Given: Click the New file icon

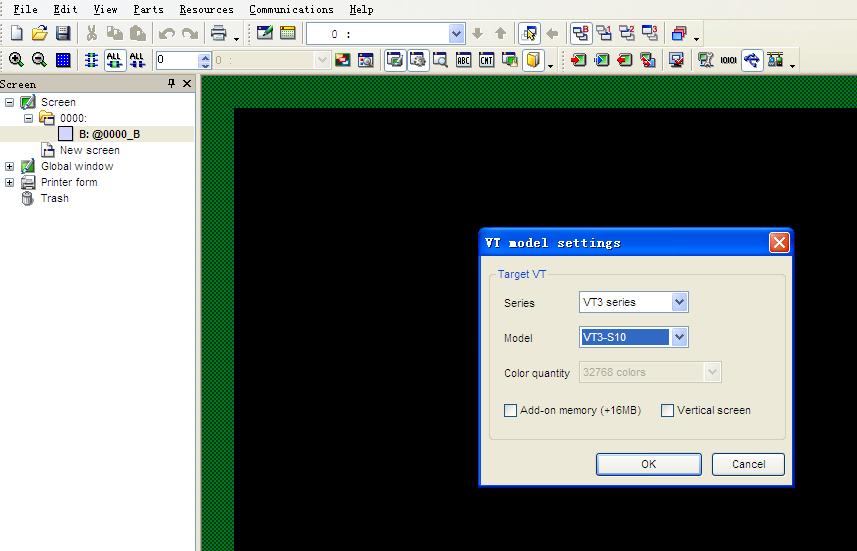Looking at the screenshot, I should point(16,34).
